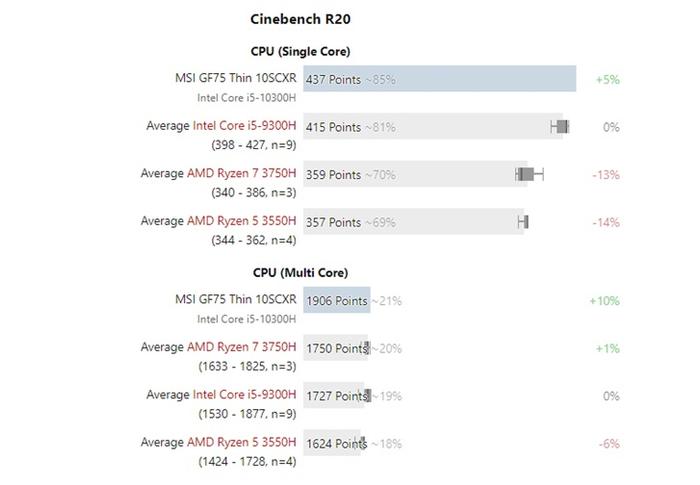The width and height of the screenshot is (700, 485).
Task: Open the AMD Ryzen 7 3750H link under Single Core
Action: (242, 173)
